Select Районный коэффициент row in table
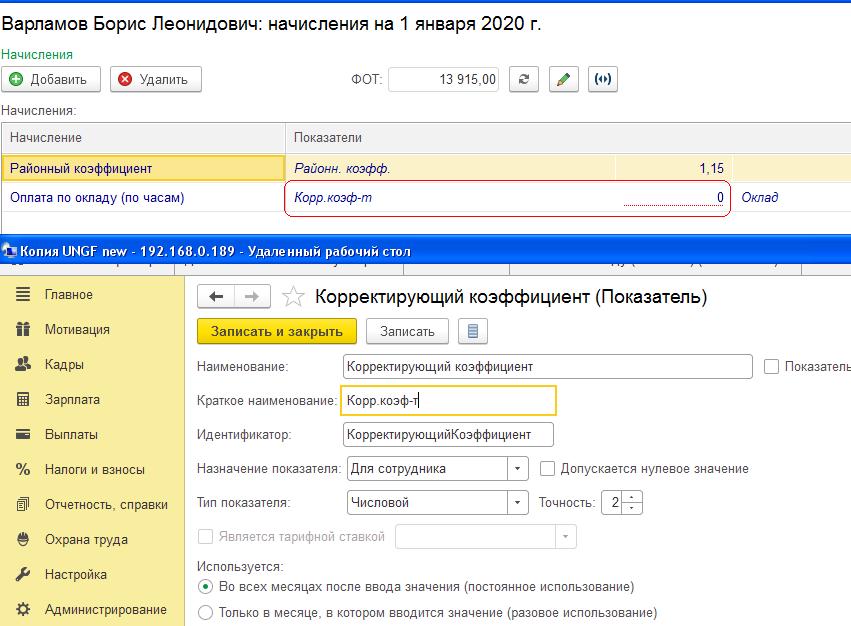The width and height of the screenshot is (851, 626). point(143,169)
